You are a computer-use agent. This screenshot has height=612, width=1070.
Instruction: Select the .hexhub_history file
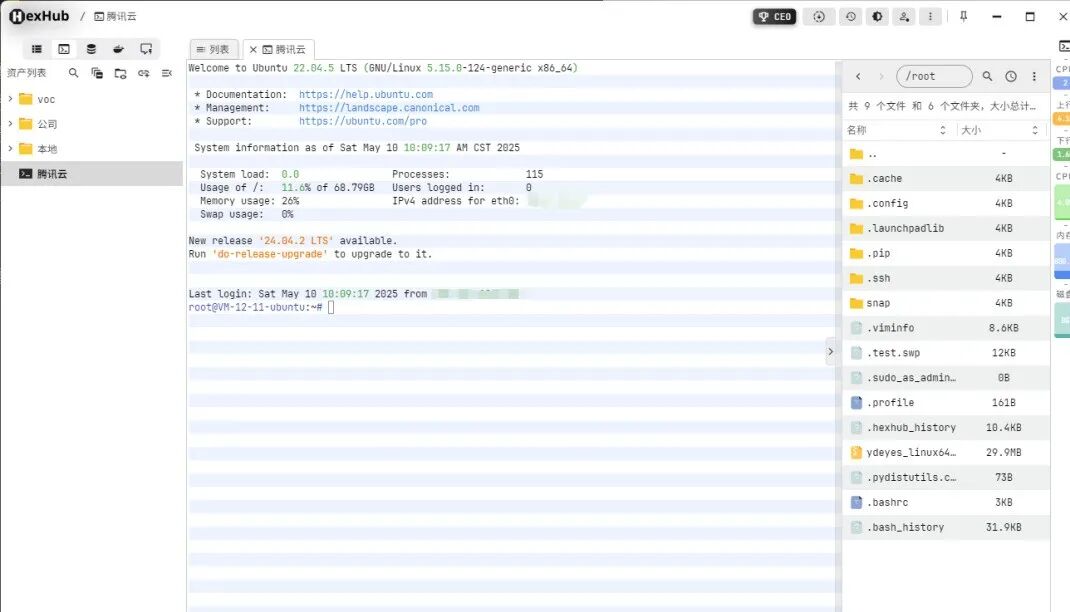click(x=946, y=427)
